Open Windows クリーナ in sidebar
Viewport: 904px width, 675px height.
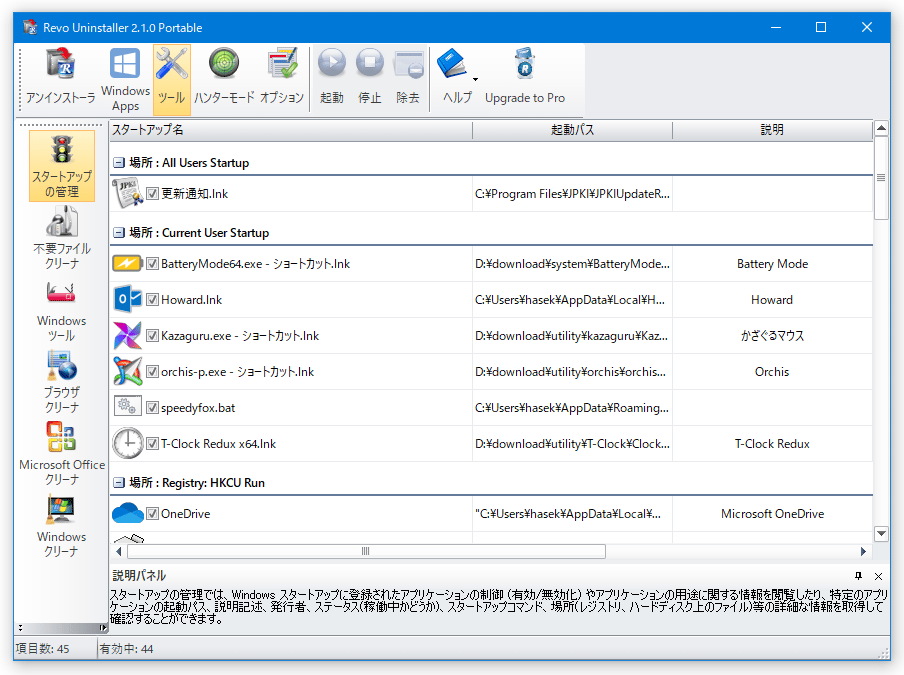tap(62, 526)
